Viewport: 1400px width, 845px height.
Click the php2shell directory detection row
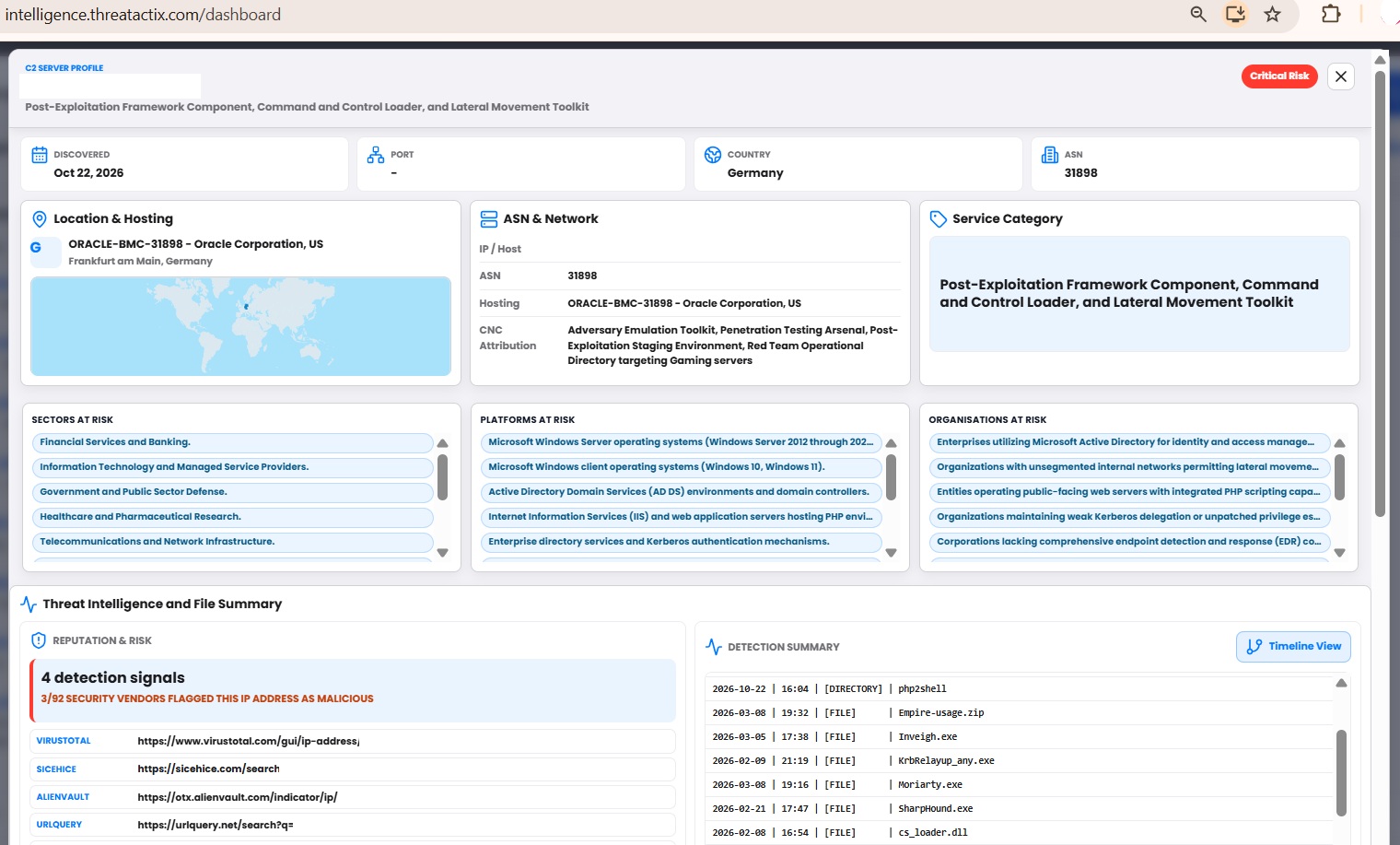(x=1019, y=689)
